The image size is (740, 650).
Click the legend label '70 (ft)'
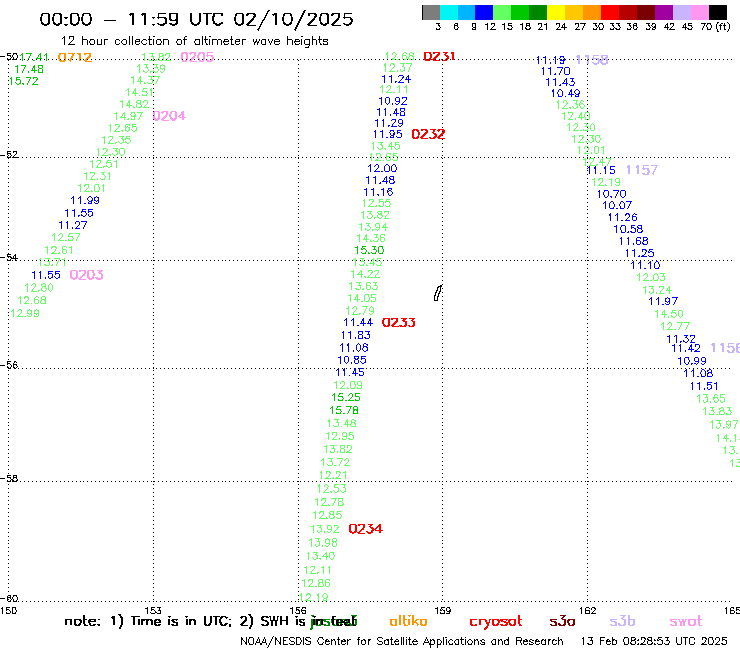tap(715, 26)
